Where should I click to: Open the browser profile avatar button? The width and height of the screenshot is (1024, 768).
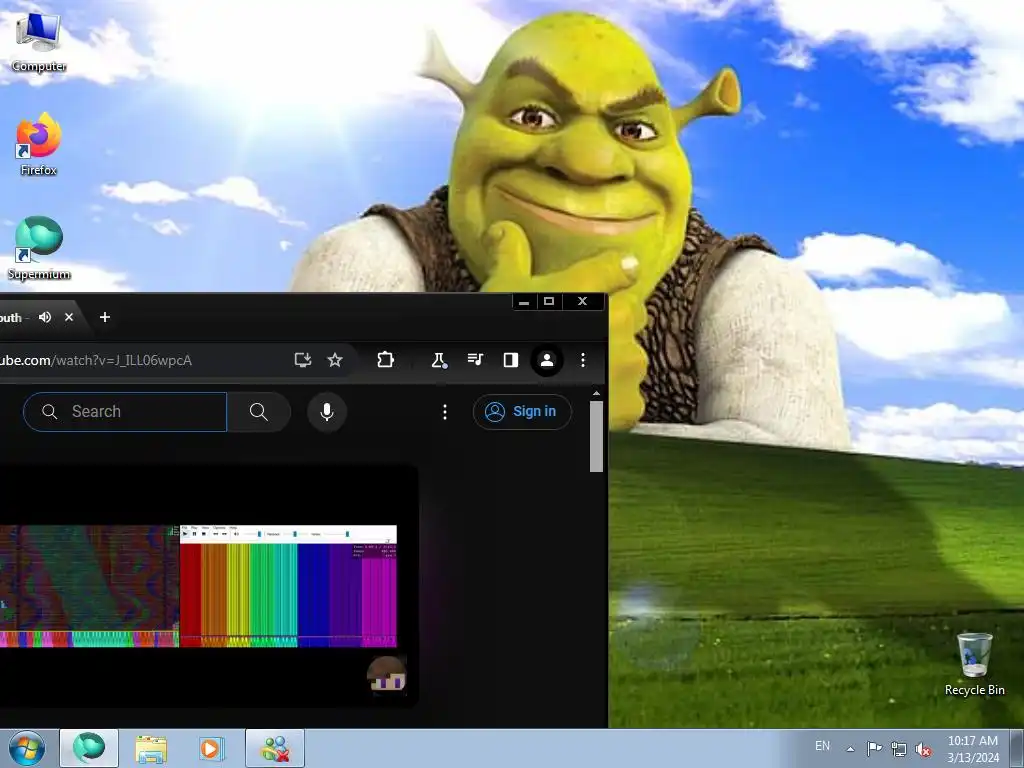coord(547,360)
